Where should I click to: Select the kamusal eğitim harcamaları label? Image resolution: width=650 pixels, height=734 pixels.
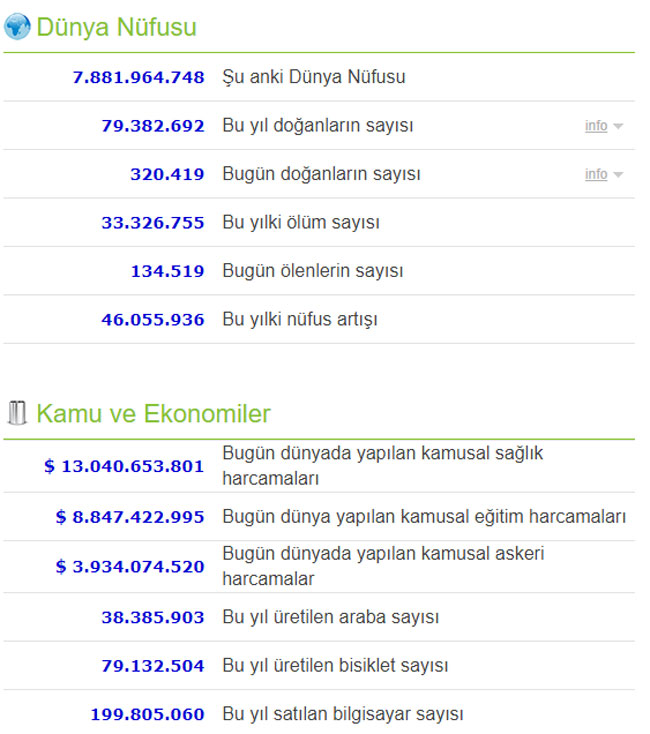423,517
